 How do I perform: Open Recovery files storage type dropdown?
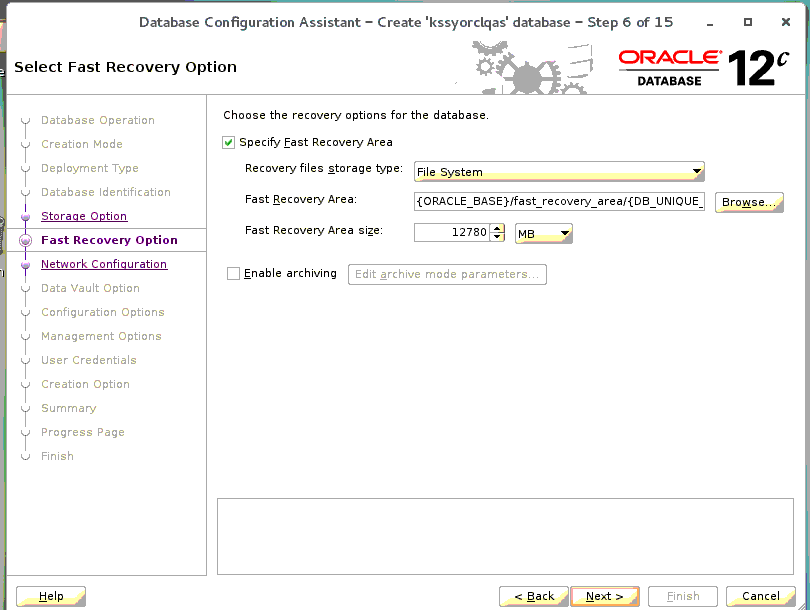560,171
